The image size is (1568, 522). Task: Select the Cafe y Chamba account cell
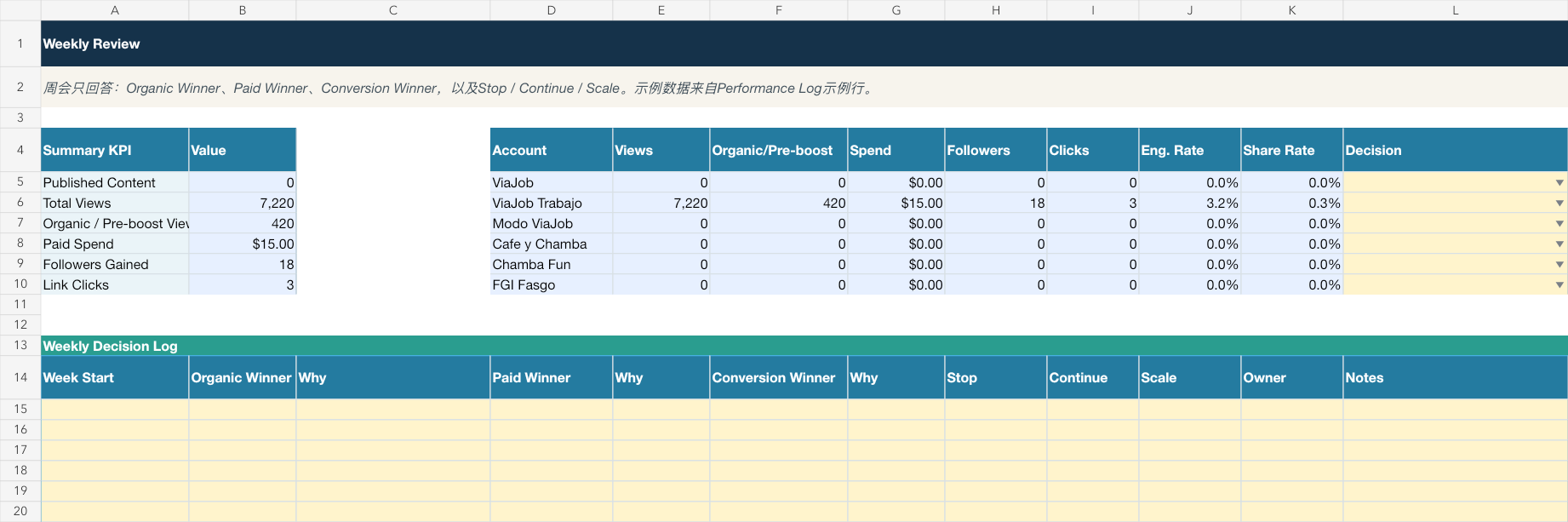[x=552, y=244]
